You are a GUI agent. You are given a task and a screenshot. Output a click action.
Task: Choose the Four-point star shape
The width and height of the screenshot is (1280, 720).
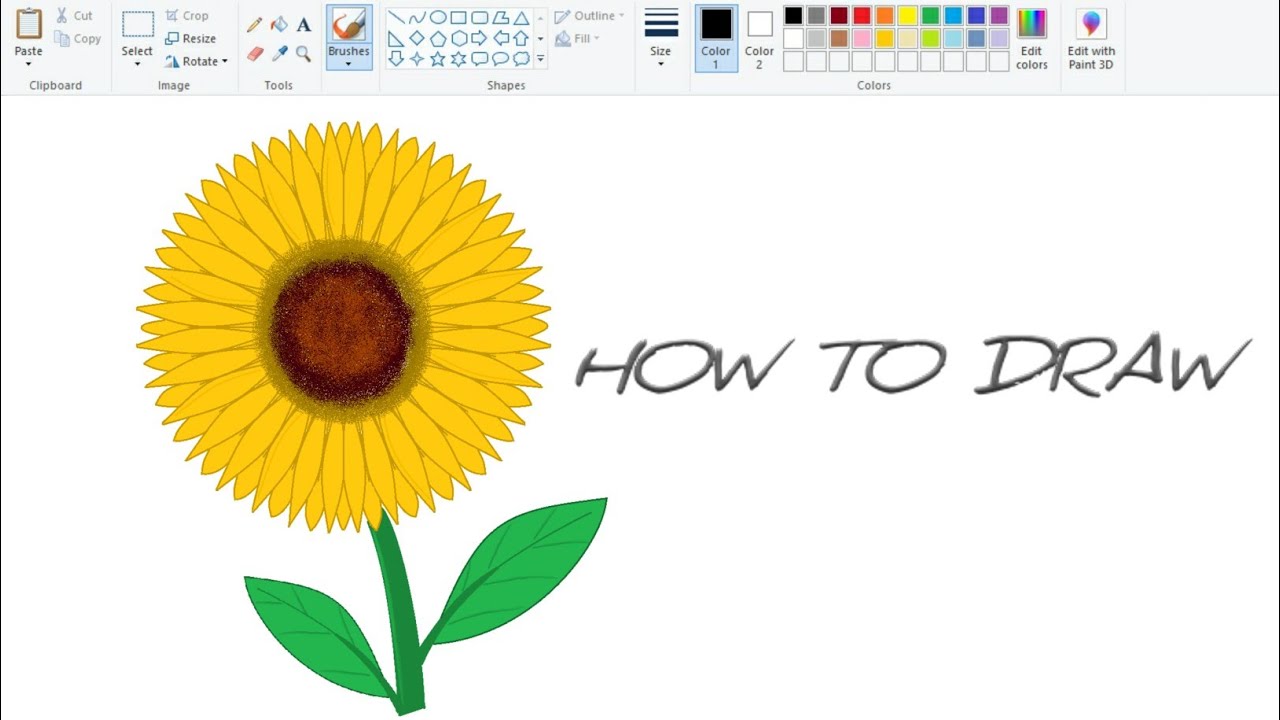click(x=417, y=59)
